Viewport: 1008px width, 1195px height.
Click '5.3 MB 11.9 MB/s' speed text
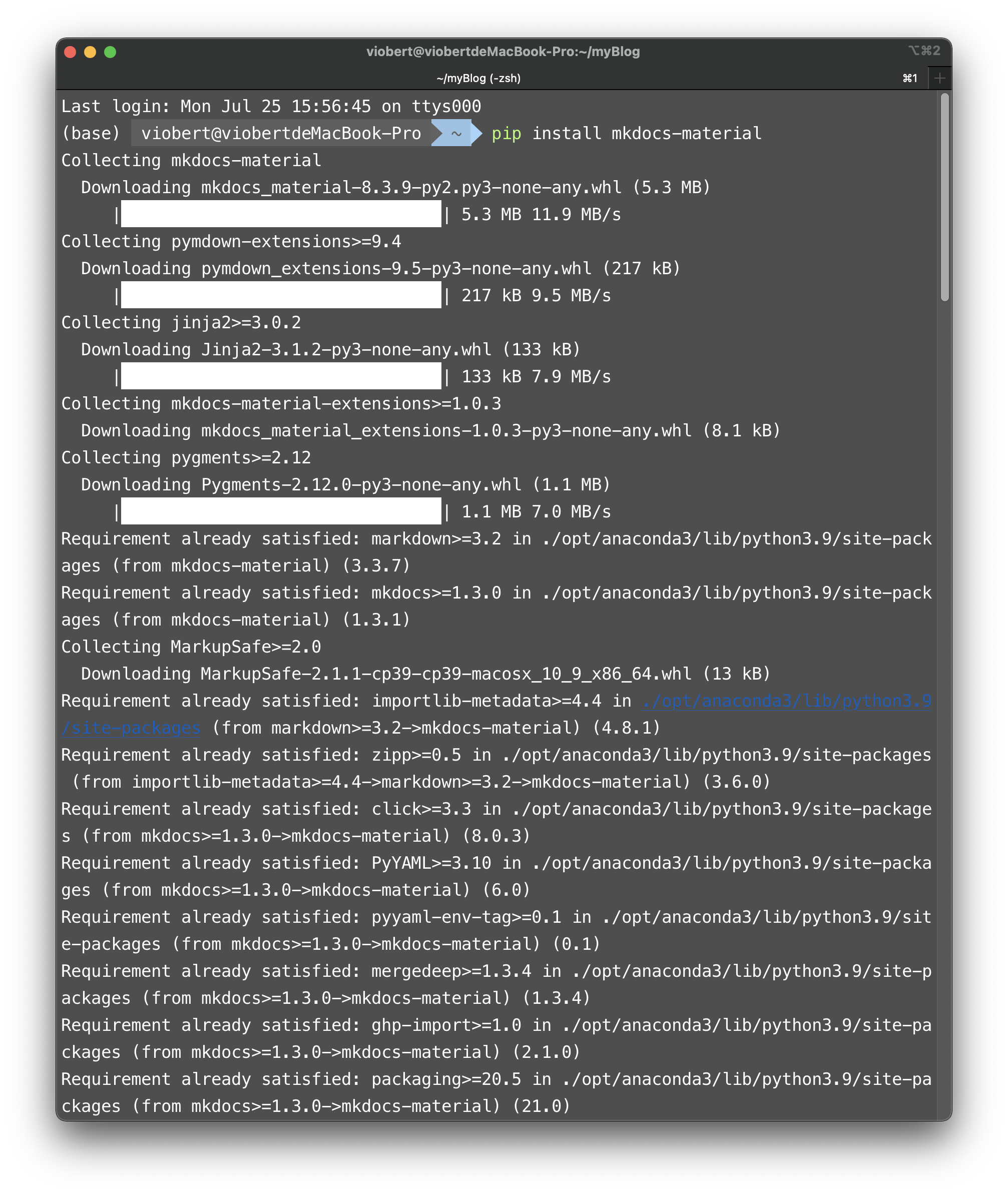(541, 215)
